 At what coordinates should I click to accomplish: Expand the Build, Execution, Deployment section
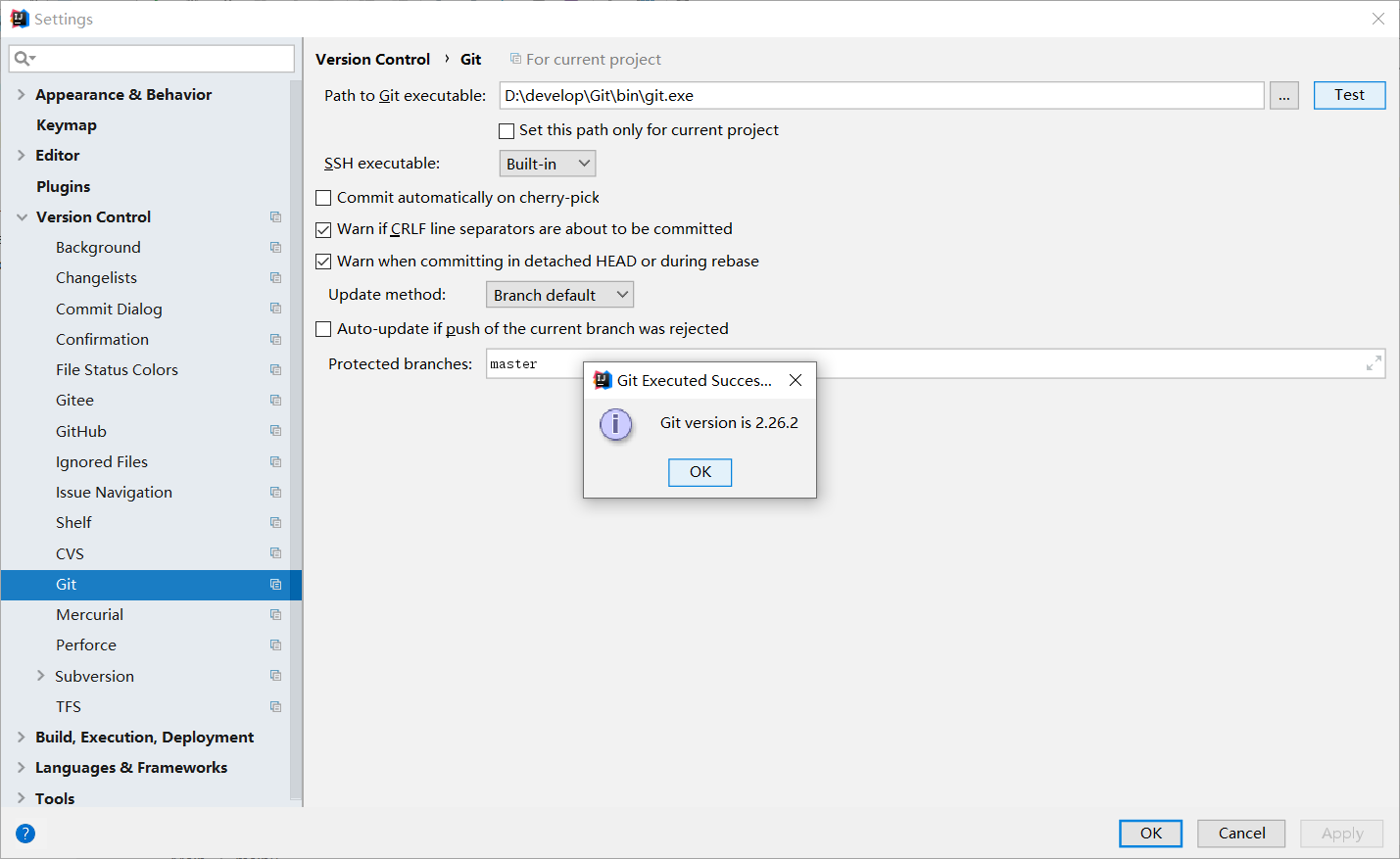[x=22, y=737]
